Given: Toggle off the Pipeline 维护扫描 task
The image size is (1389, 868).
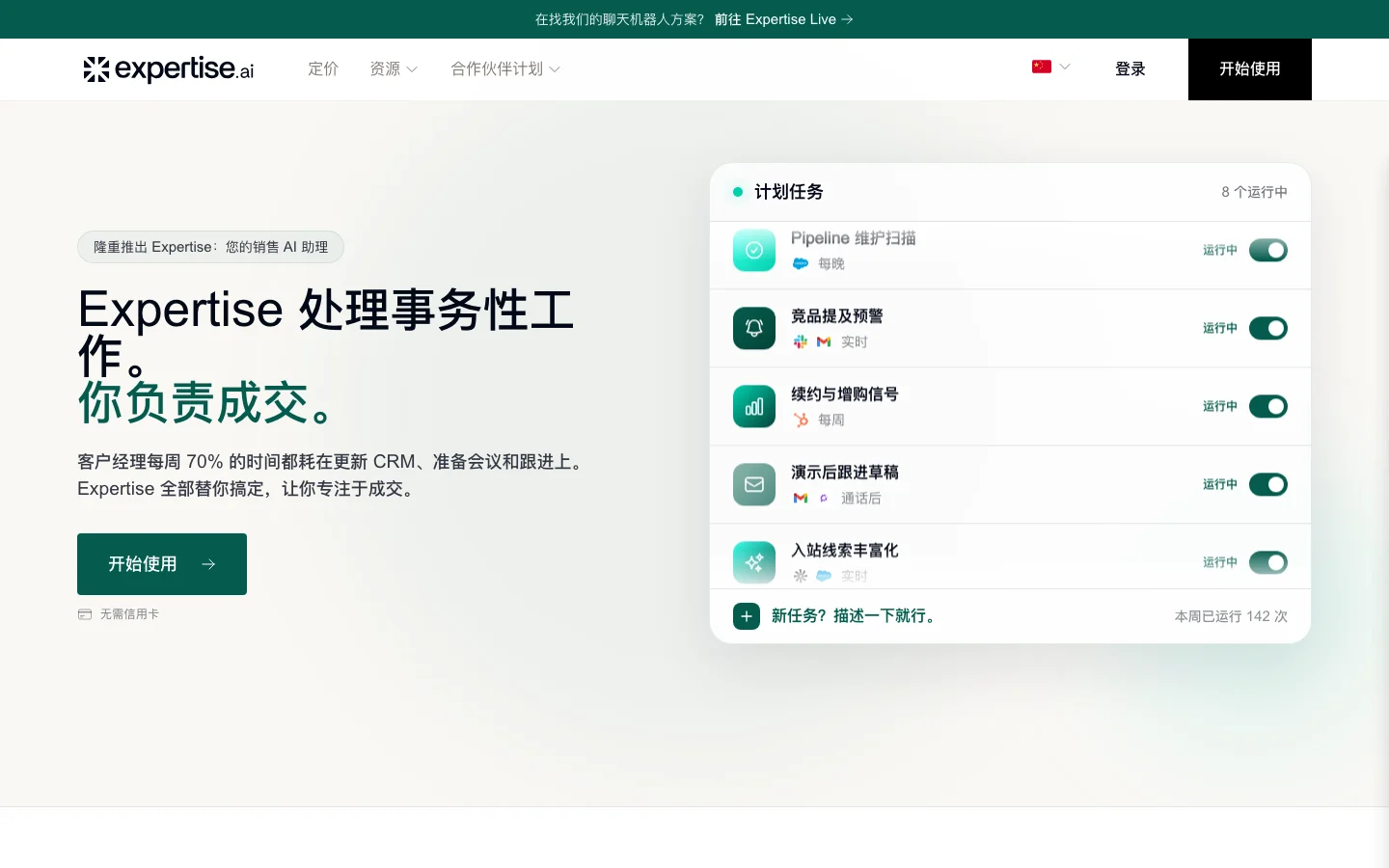Looking at the screenshot, I should (x=1268, y=251).
